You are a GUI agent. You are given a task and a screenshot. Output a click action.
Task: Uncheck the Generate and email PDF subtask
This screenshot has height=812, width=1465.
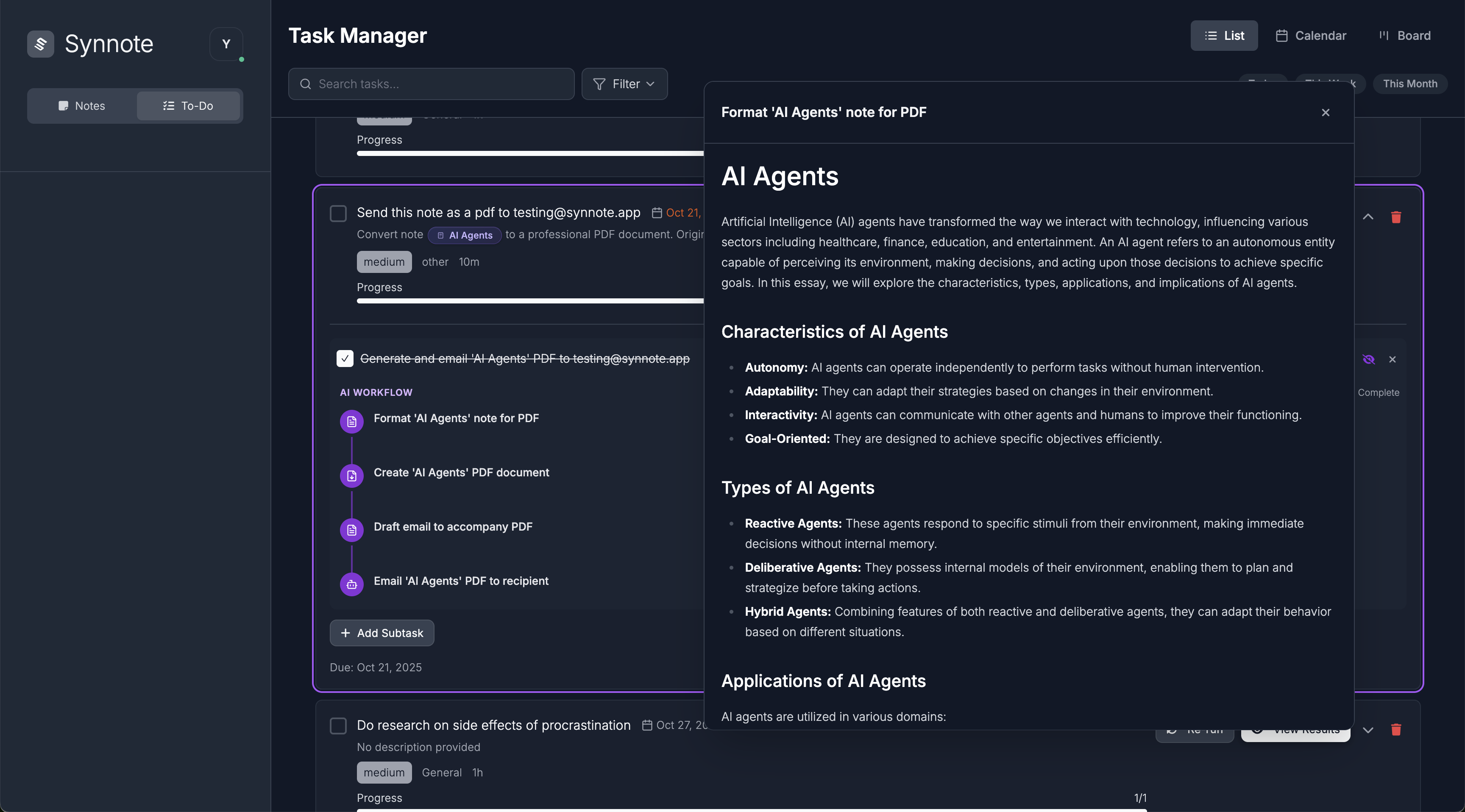345,359
